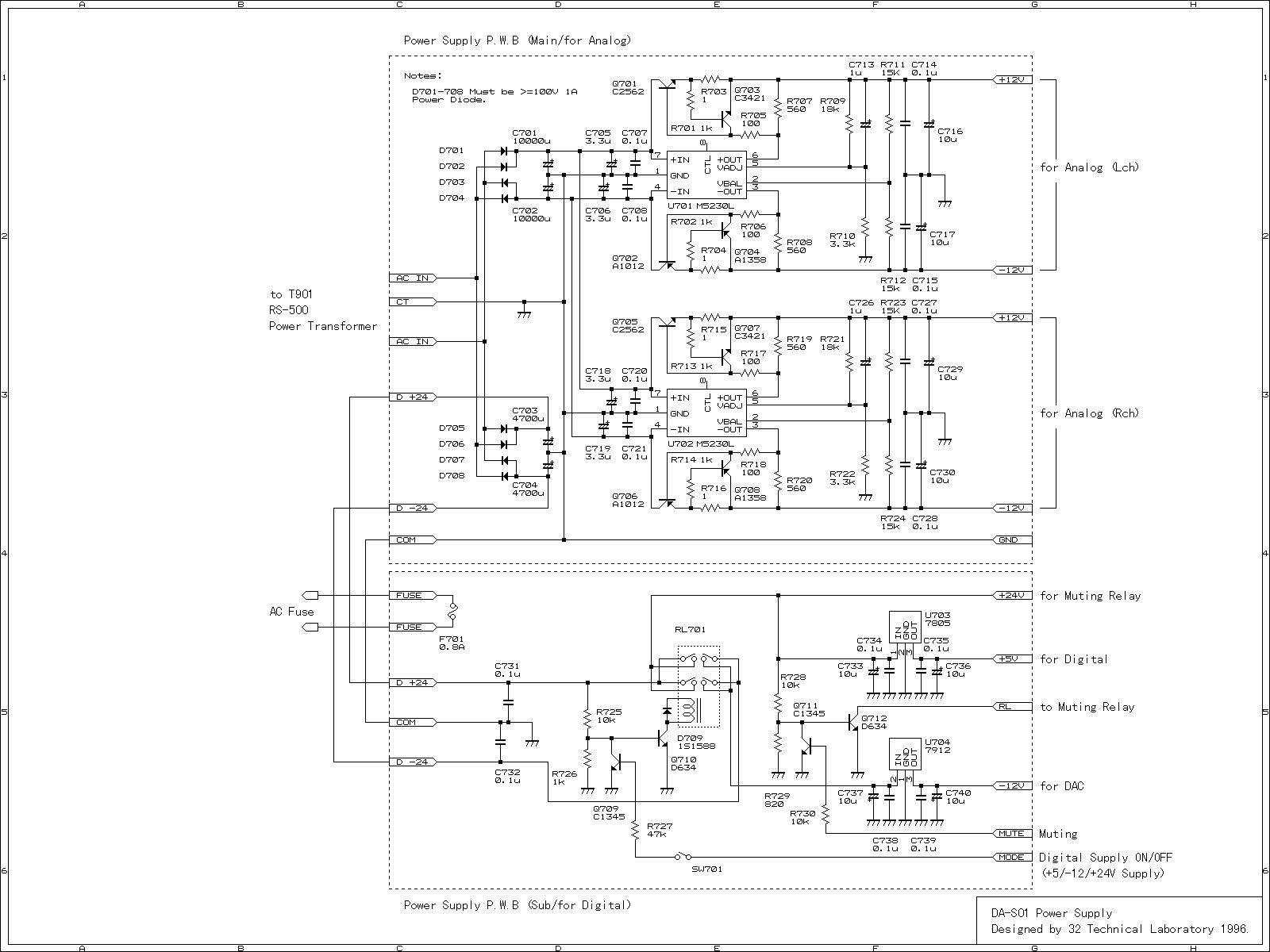Image resolution: width=1270 pixels, height=952 pixels.
Task: Click the 'C716 10u' capacitor label
Action: click(950, 135)
